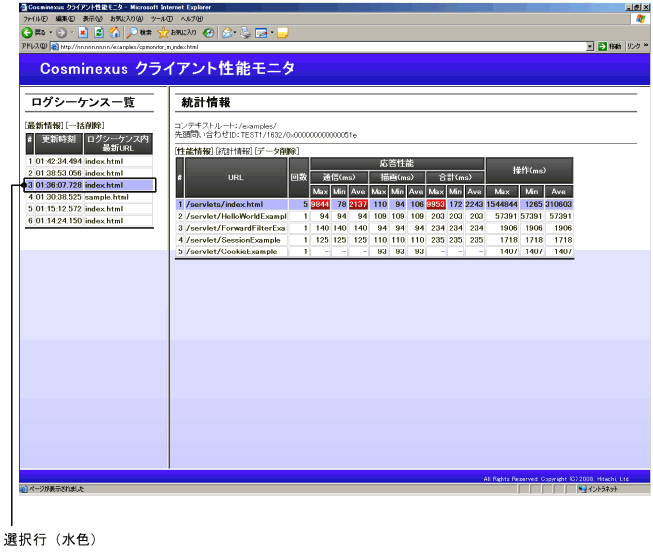Click the [性能情報] link
The image size is (653, 553).
click(194, 151)
